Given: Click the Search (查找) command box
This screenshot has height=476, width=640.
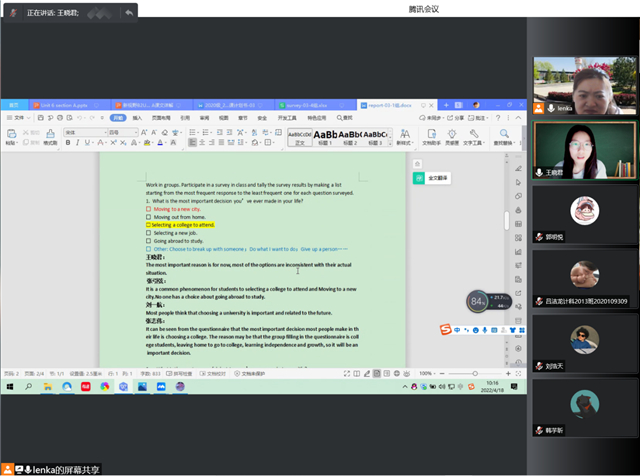Looking at the screenshot, I should click(x=345, y=118).
